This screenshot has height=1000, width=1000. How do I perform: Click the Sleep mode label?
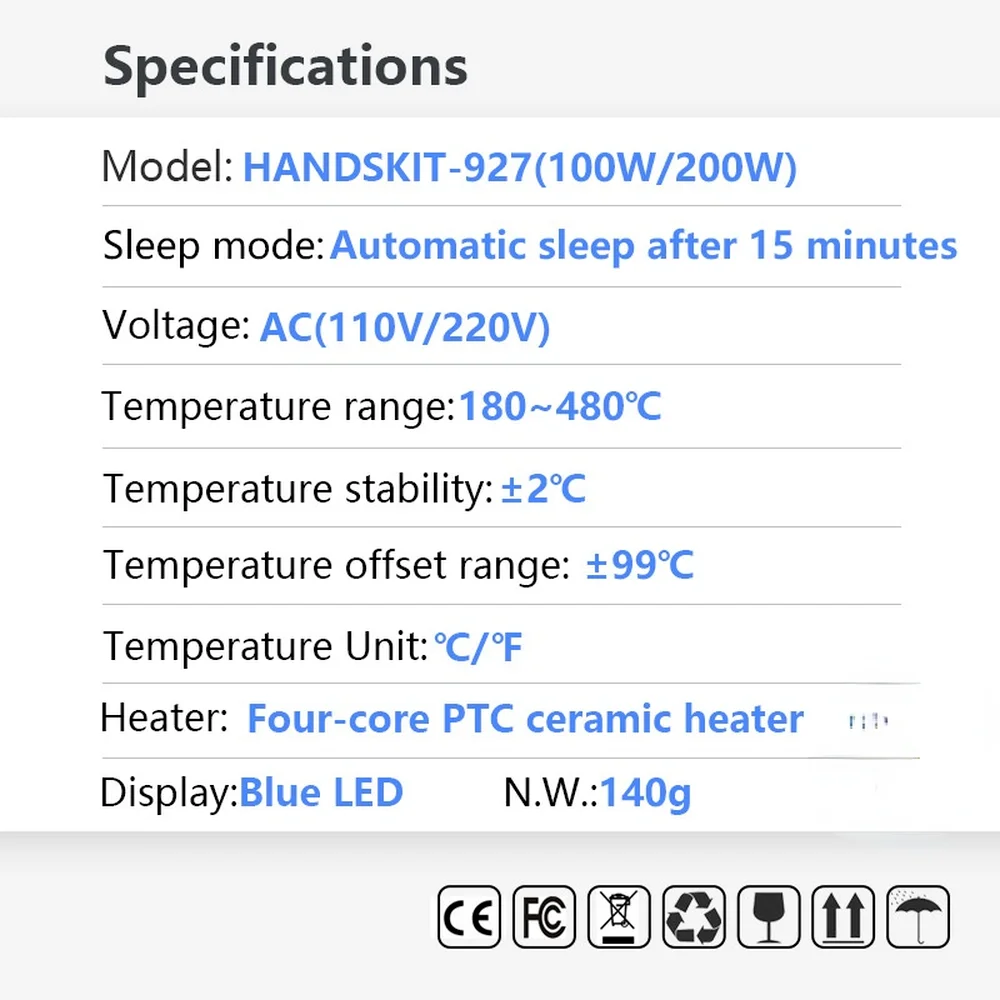[x=213, y=245]
